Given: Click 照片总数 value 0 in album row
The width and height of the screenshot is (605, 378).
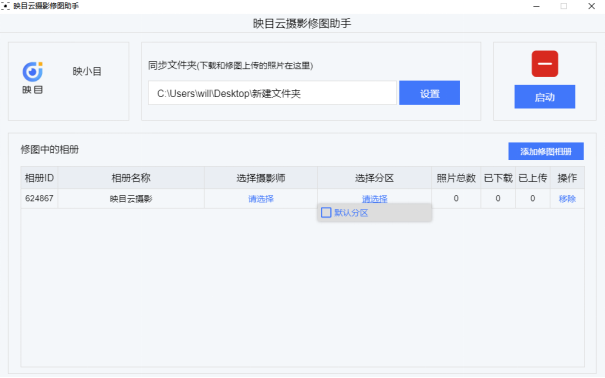Looking at the screenshot, I should [x=456, y=199].
